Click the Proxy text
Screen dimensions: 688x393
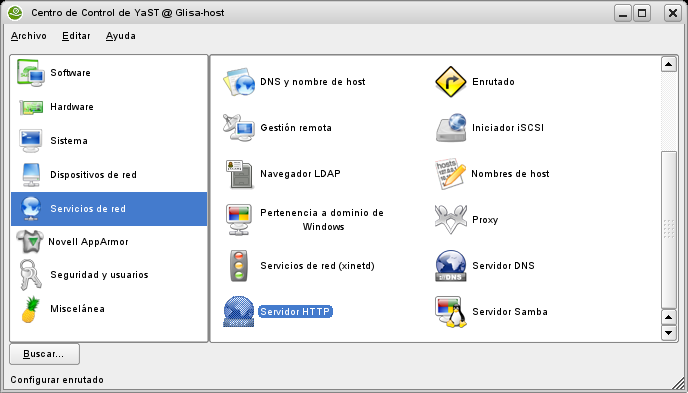pyautogui.click(x=485, y=220)
